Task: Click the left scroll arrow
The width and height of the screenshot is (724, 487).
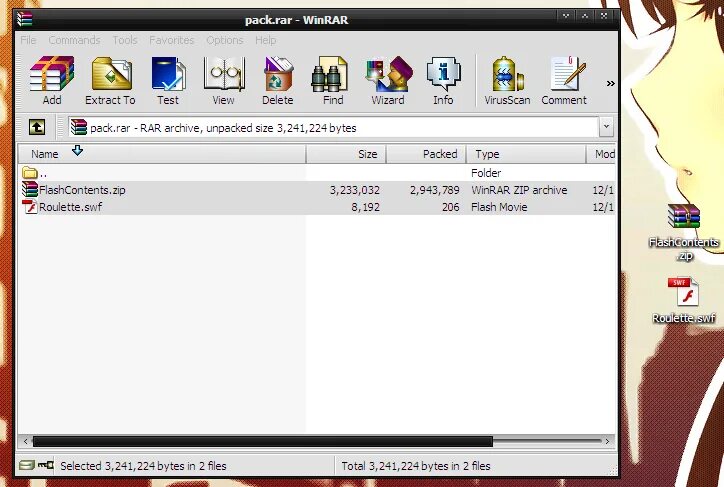Action: [25, 441]
